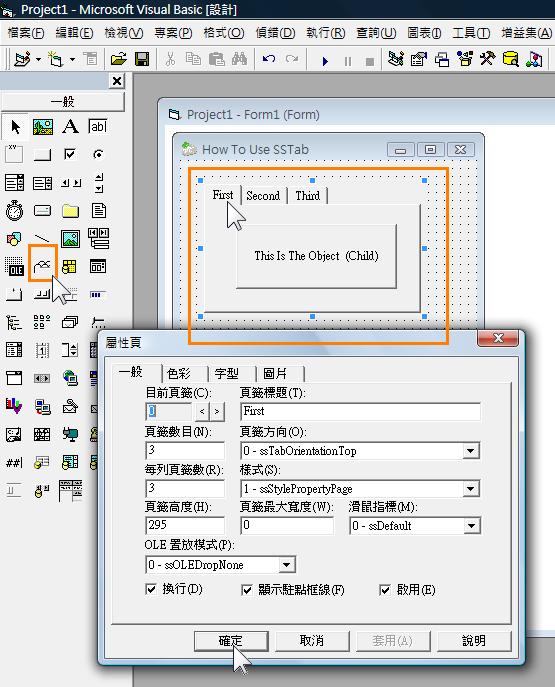Viewport: 555px width, 687px height.
Task: Select the ListBox control tool
Action: [x=42, y=183]
